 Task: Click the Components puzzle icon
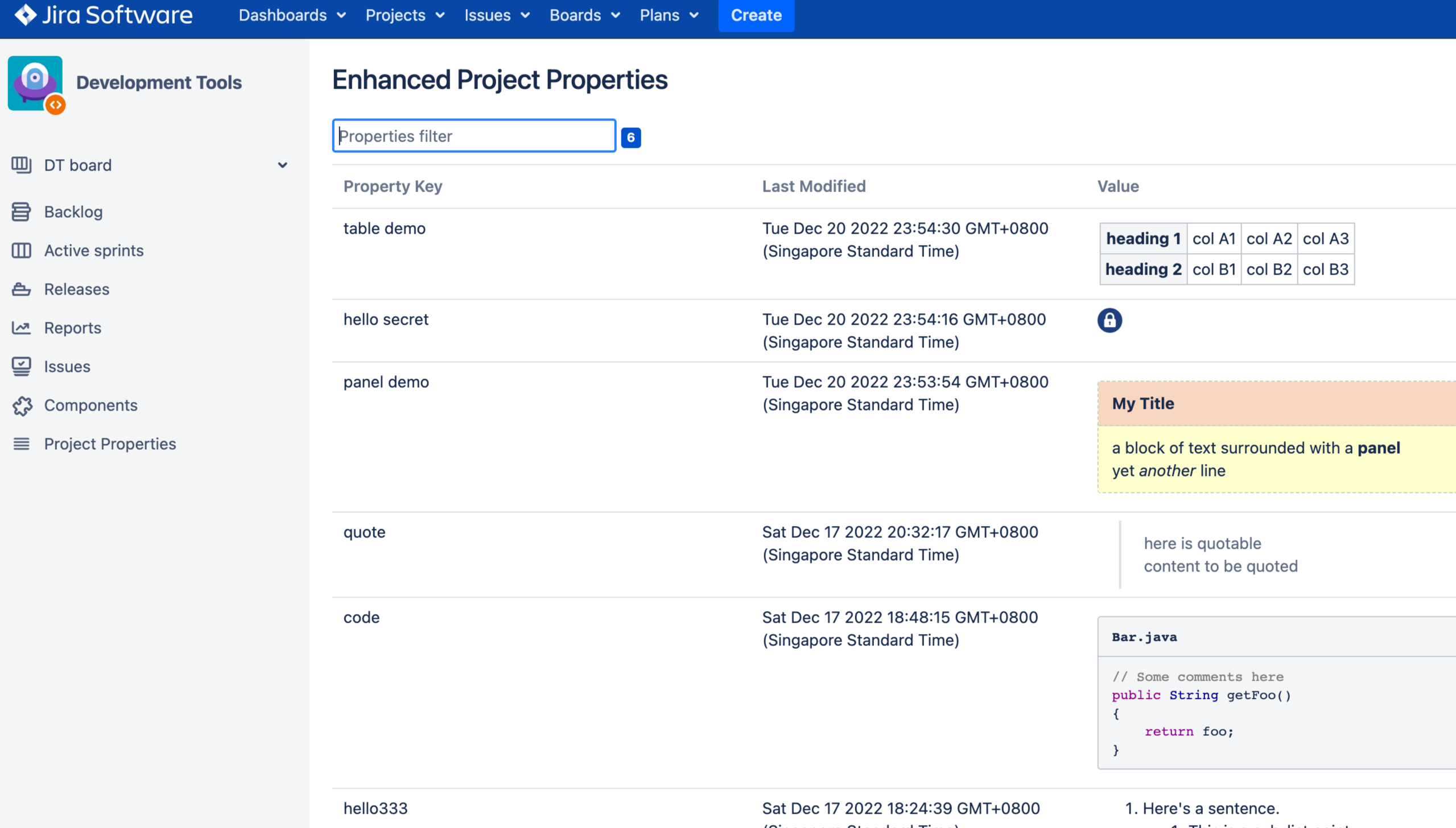[22, 405]
